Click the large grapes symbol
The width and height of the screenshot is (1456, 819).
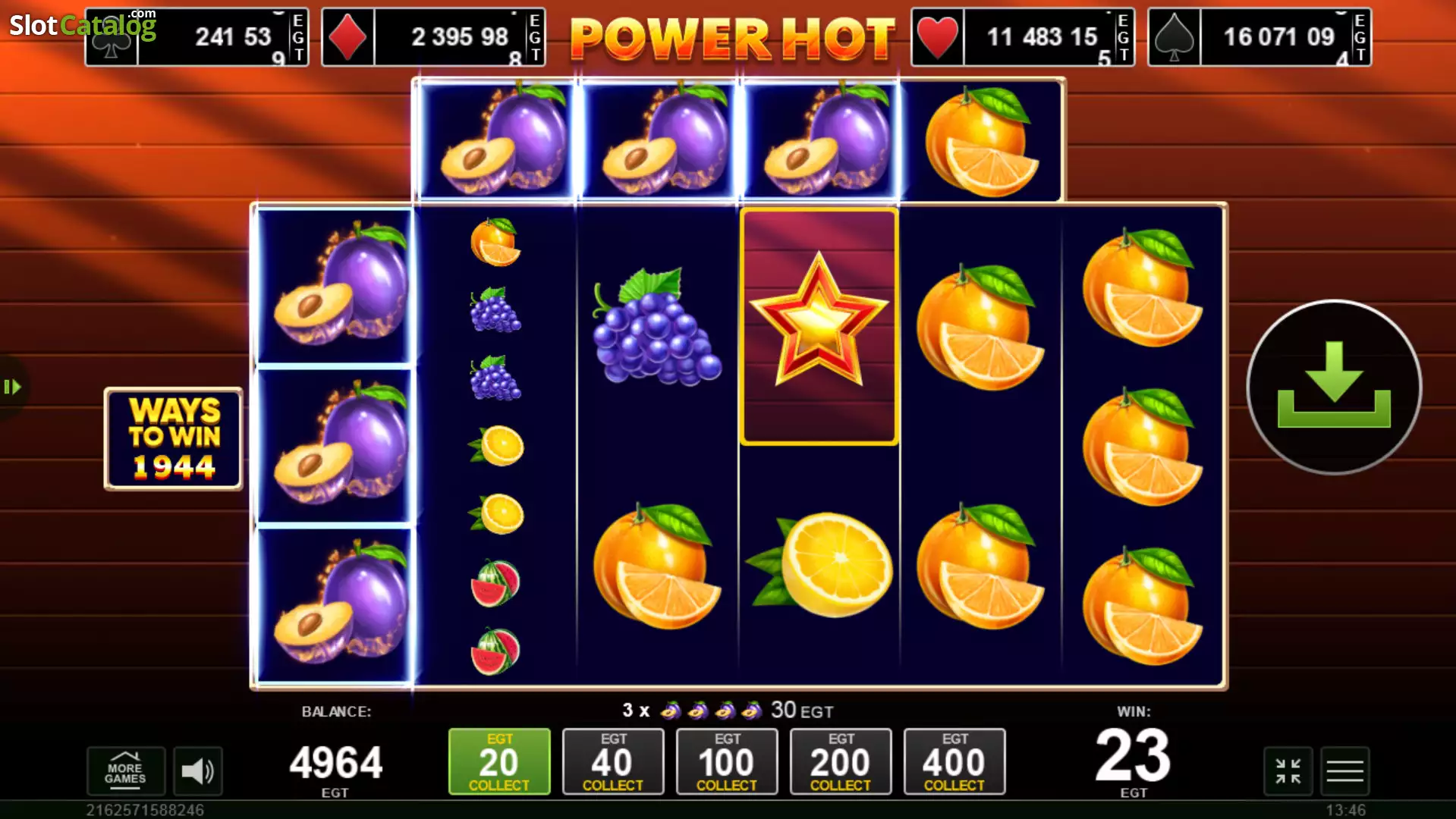point(656,328)
